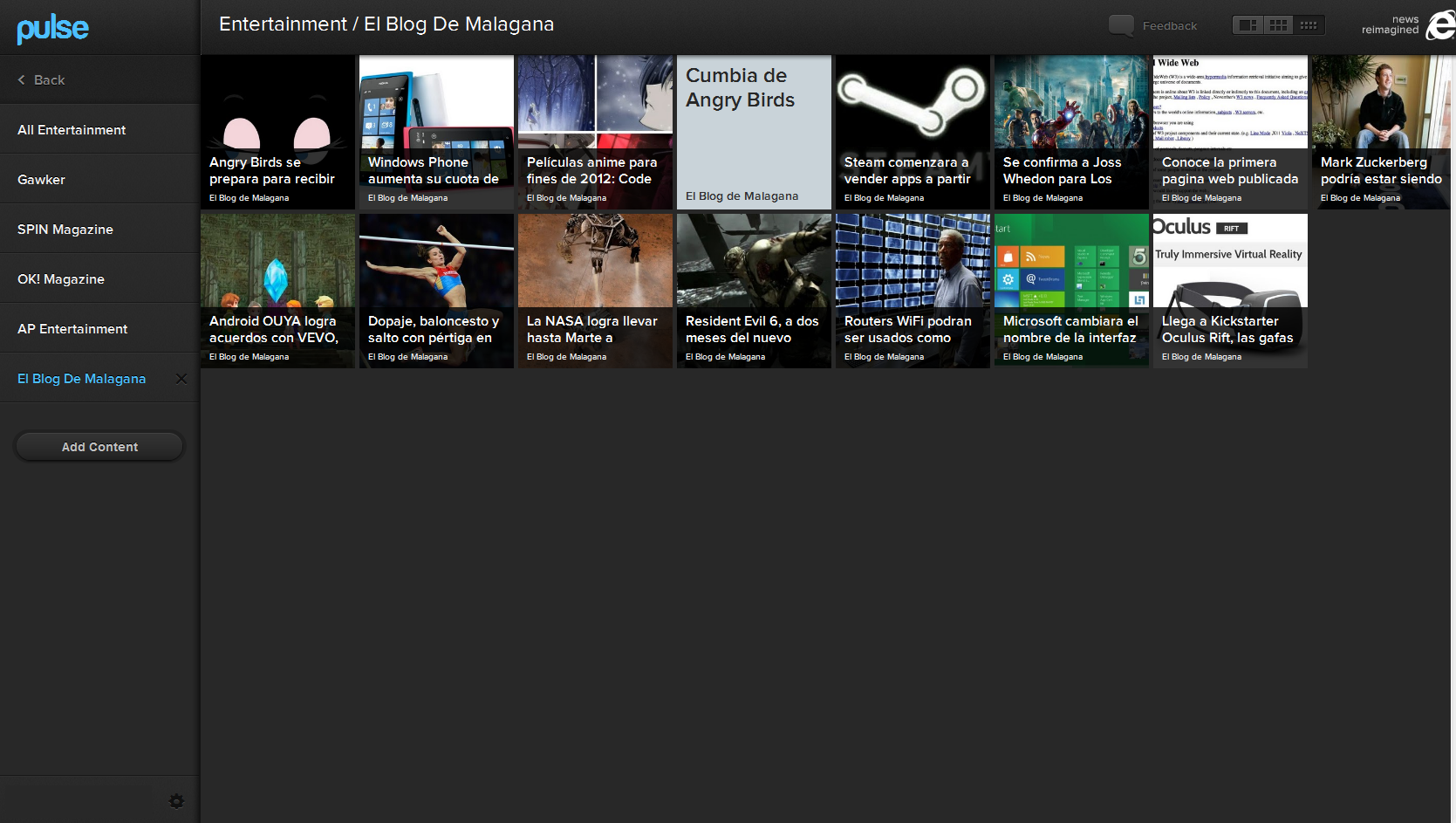Open Se confirma a Joss Whedon article
Screen dimensions: 1456x823
(1071, 133)
